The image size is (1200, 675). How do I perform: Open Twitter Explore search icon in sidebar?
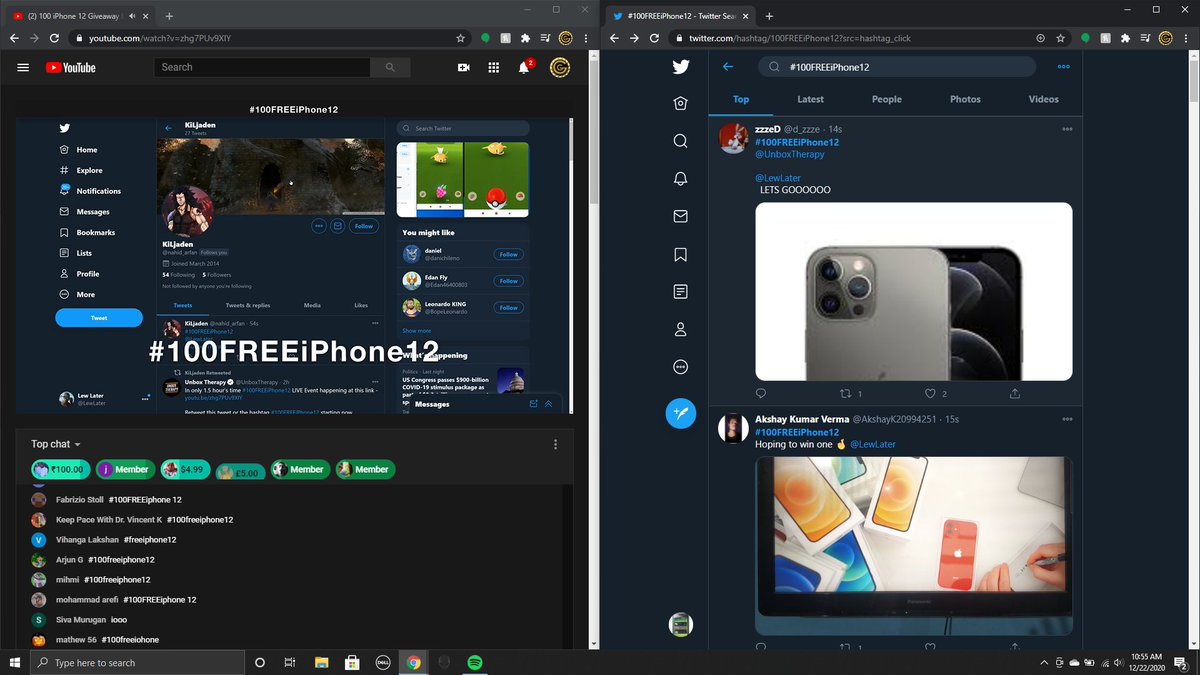681,141
